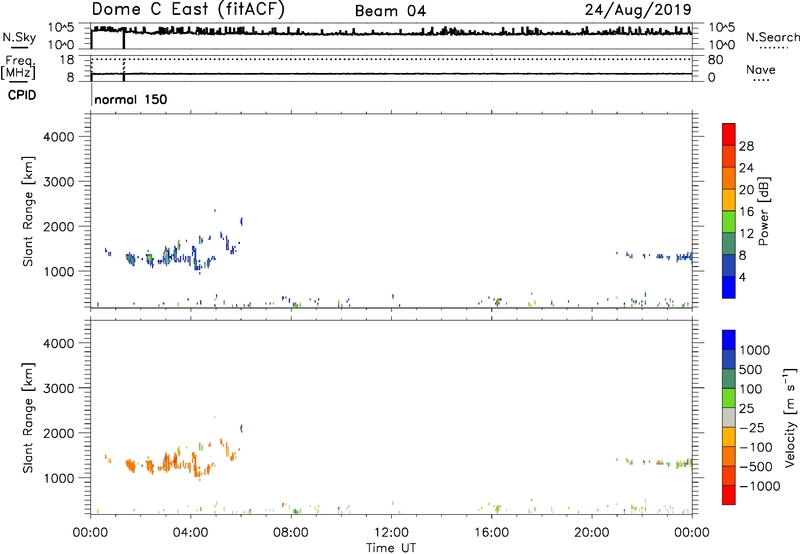Viewport: 800px width, 554px height.
Task: Click 'Slant Range [km]' label of velocity panel
Action: click(x=28, y=418)
